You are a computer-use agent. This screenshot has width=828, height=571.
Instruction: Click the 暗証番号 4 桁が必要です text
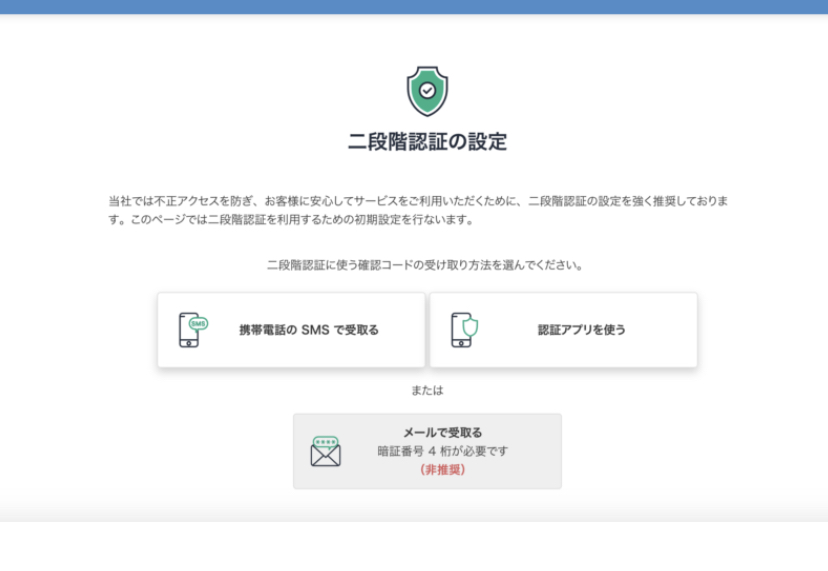click(443, 451)
